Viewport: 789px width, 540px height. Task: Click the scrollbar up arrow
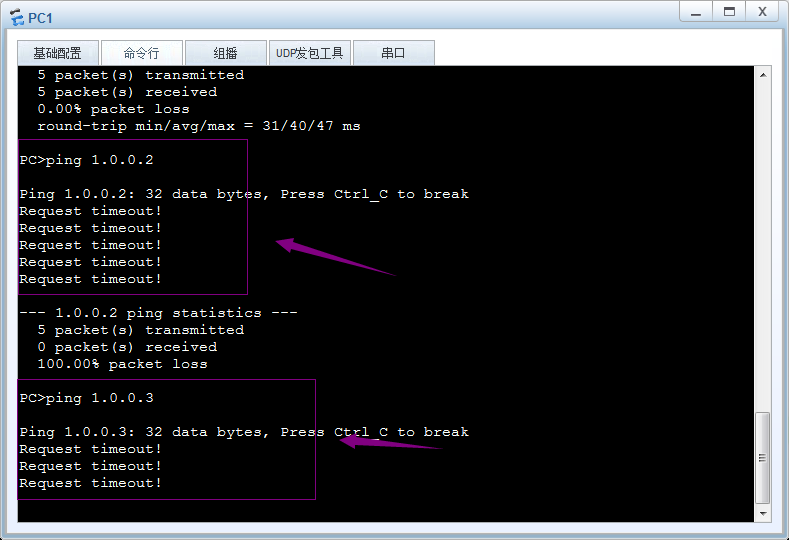click(x=762, y=75)
